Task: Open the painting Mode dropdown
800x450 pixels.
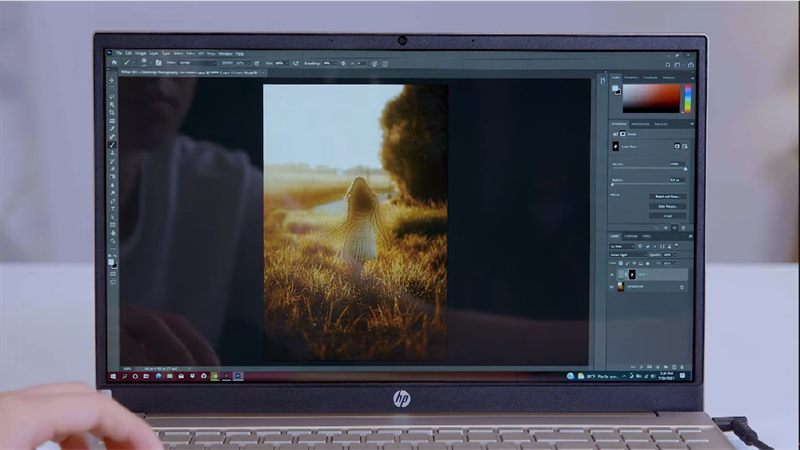Action: coord(197,63)
